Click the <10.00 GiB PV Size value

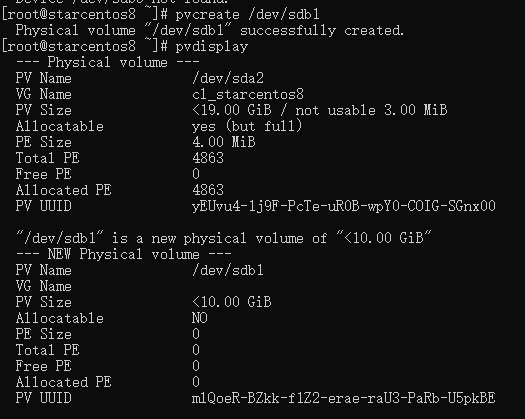tap(232, 302)
